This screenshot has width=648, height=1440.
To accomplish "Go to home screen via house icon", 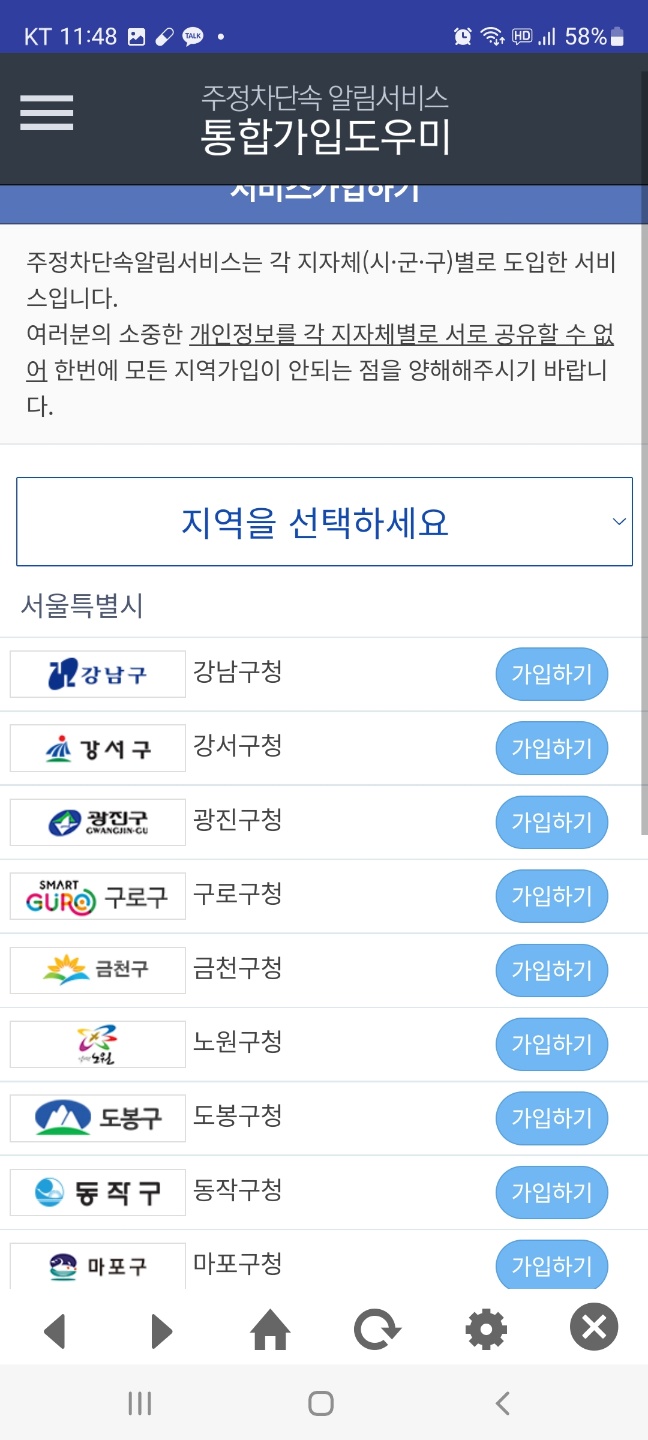I will tap(270, 1328).
